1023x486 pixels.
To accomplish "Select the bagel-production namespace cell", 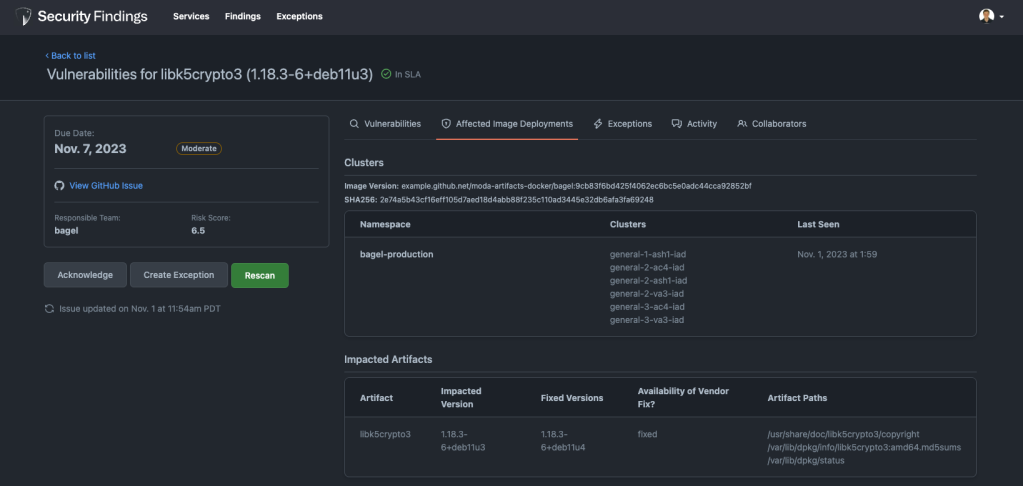I will 397,254.
